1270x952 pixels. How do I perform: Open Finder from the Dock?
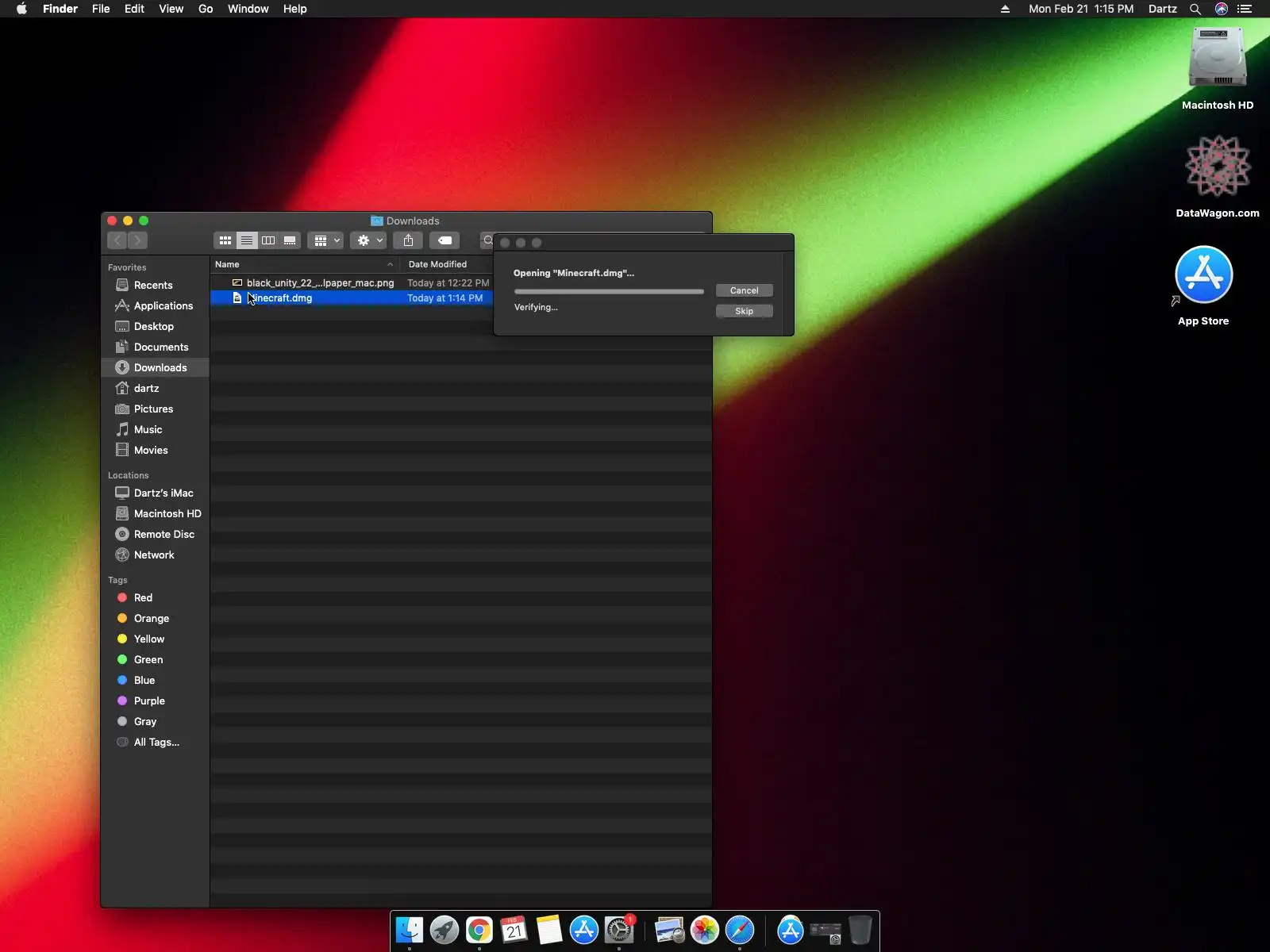410,930
